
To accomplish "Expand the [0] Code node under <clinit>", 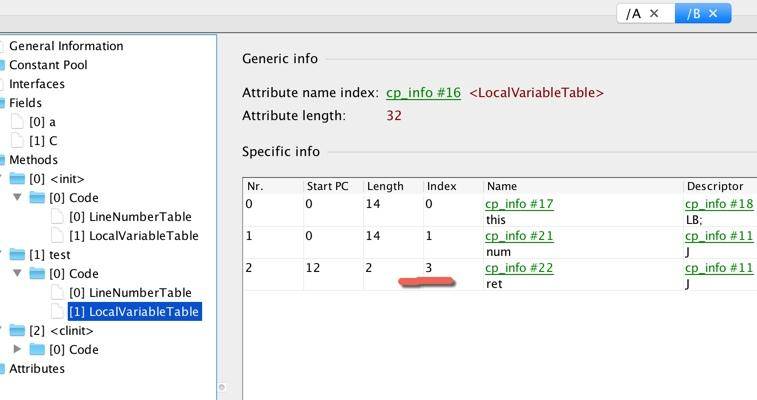I will pos(18,350).
